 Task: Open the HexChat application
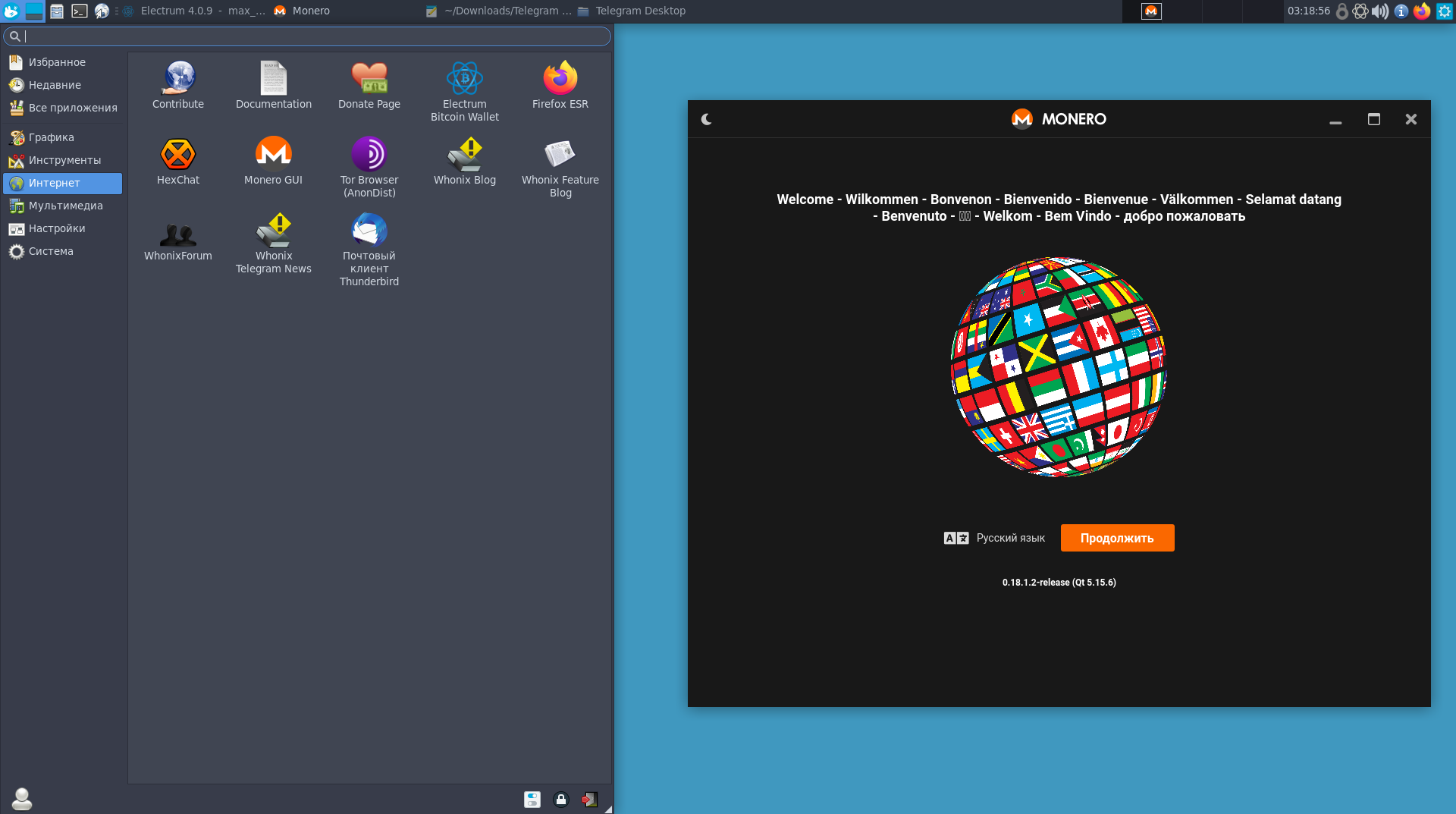point(178,161)
